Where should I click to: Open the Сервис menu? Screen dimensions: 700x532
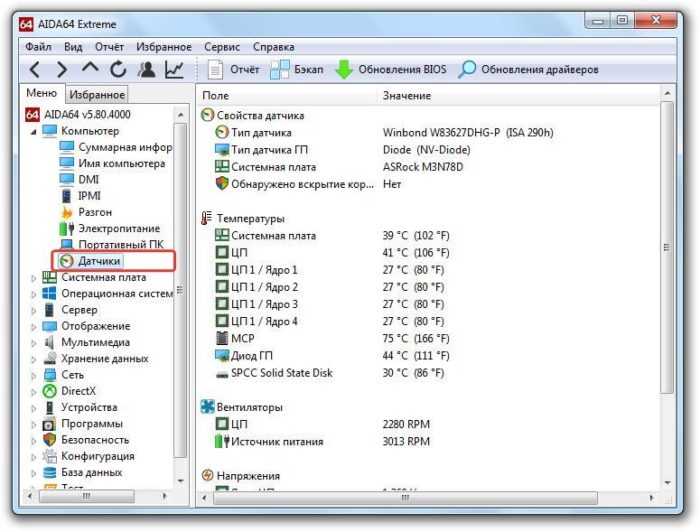222,47
